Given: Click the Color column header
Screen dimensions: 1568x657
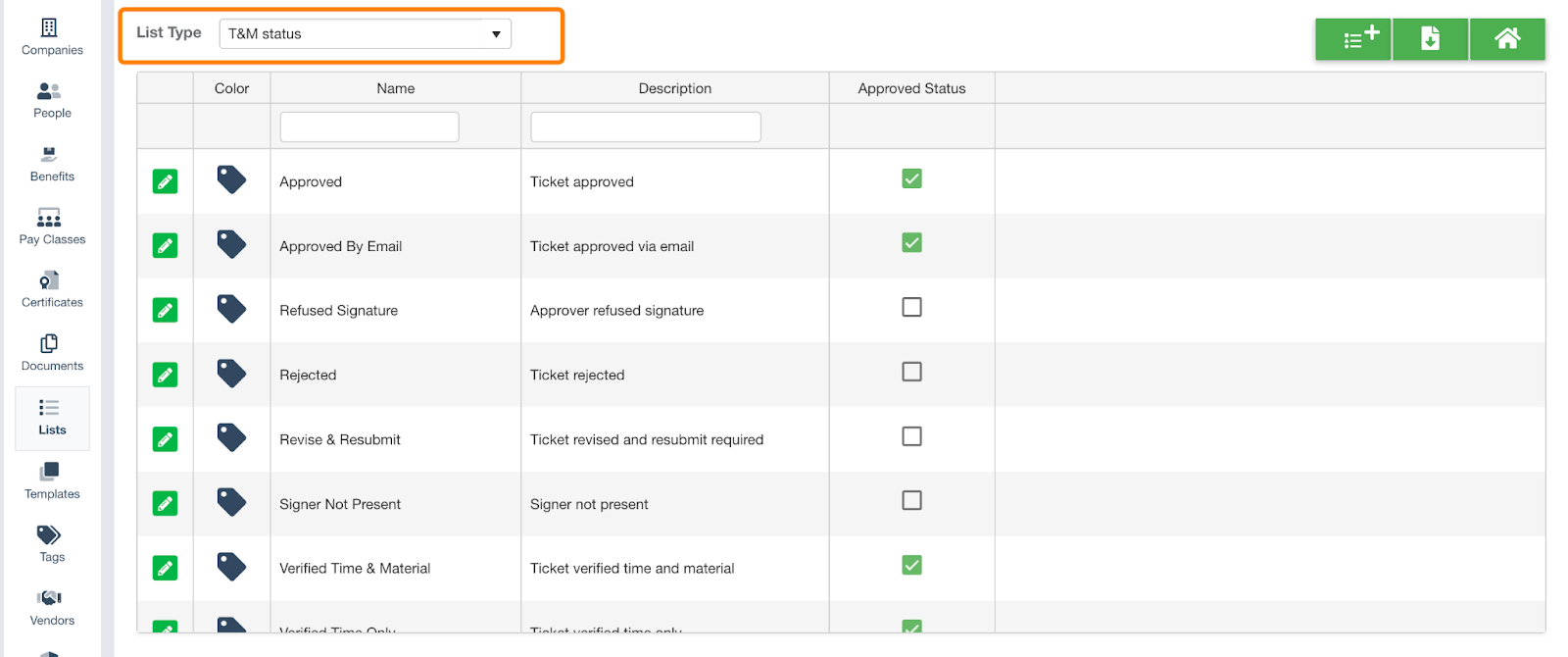Looking at the screenshot, I should point(232,88).
